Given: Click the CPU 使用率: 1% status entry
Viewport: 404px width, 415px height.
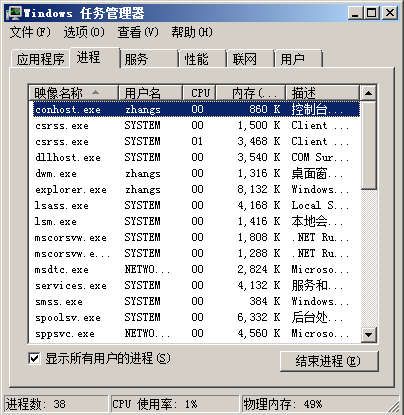Looking at the screenshot, I should point(175,404).
